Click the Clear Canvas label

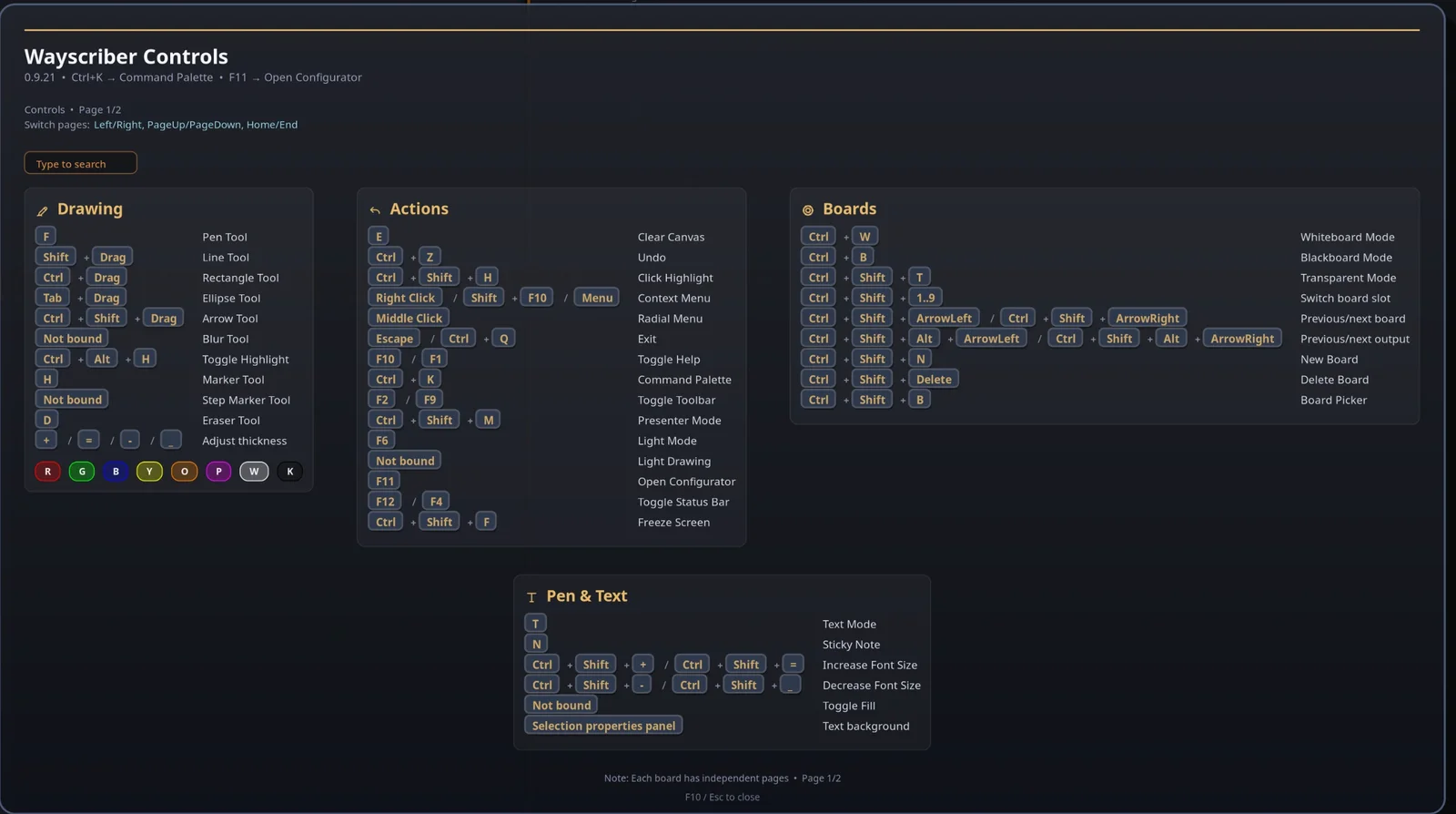point(671,237)
